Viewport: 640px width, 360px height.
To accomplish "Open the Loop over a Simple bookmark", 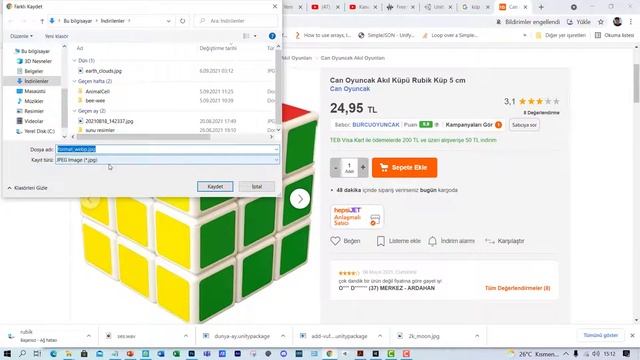I will (450, 36).
